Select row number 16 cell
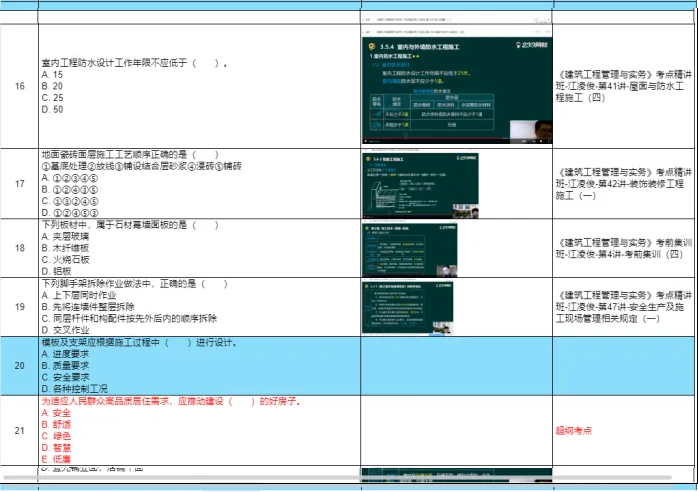698x492 pixels. click(19, 87)
